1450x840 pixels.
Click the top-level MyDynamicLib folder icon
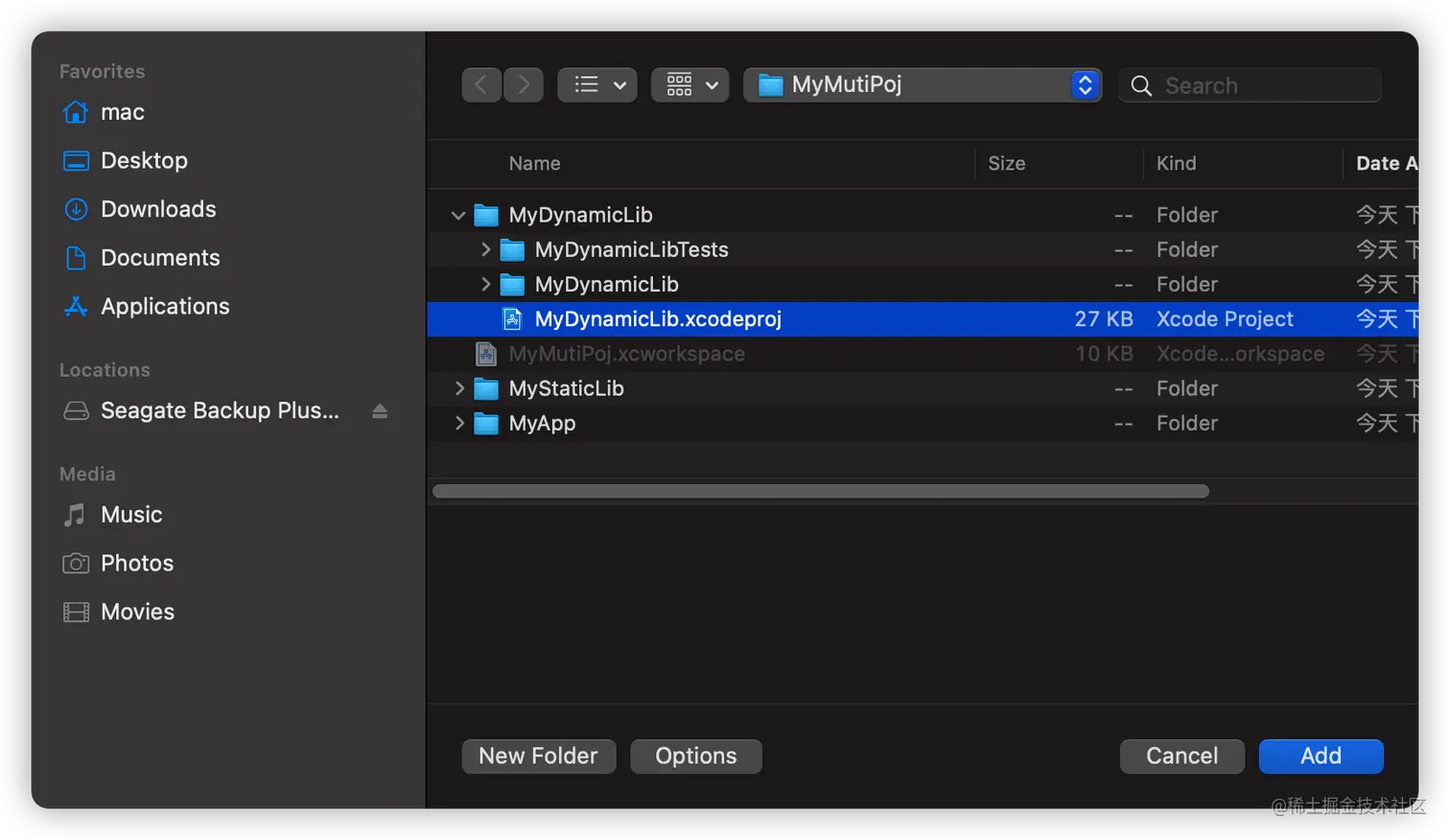click(x=486, y=216)
